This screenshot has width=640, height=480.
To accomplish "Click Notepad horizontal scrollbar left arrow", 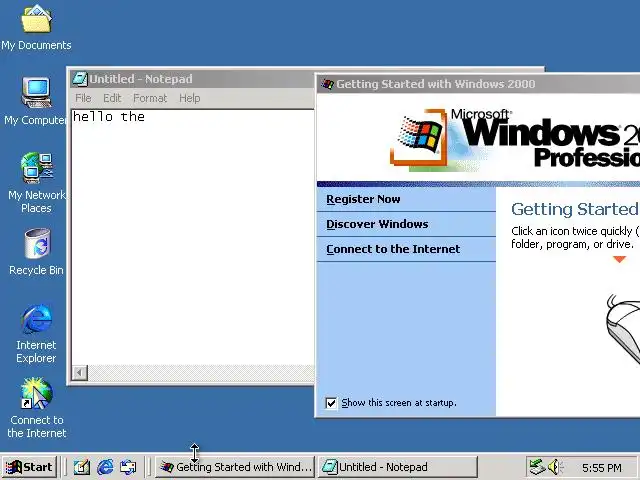I will tap(80, 372).
